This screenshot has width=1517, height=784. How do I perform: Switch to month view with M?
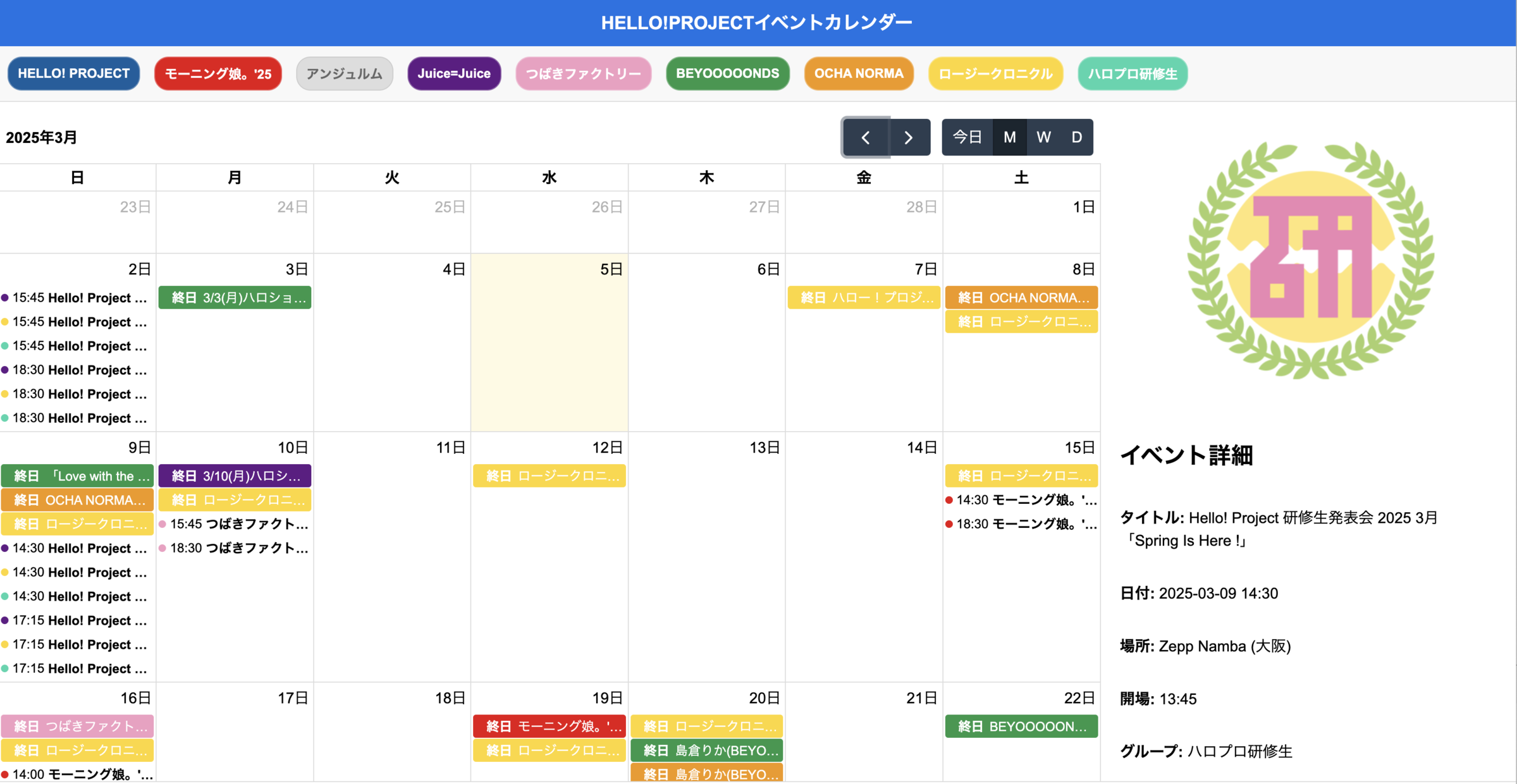coord(1009,137)
